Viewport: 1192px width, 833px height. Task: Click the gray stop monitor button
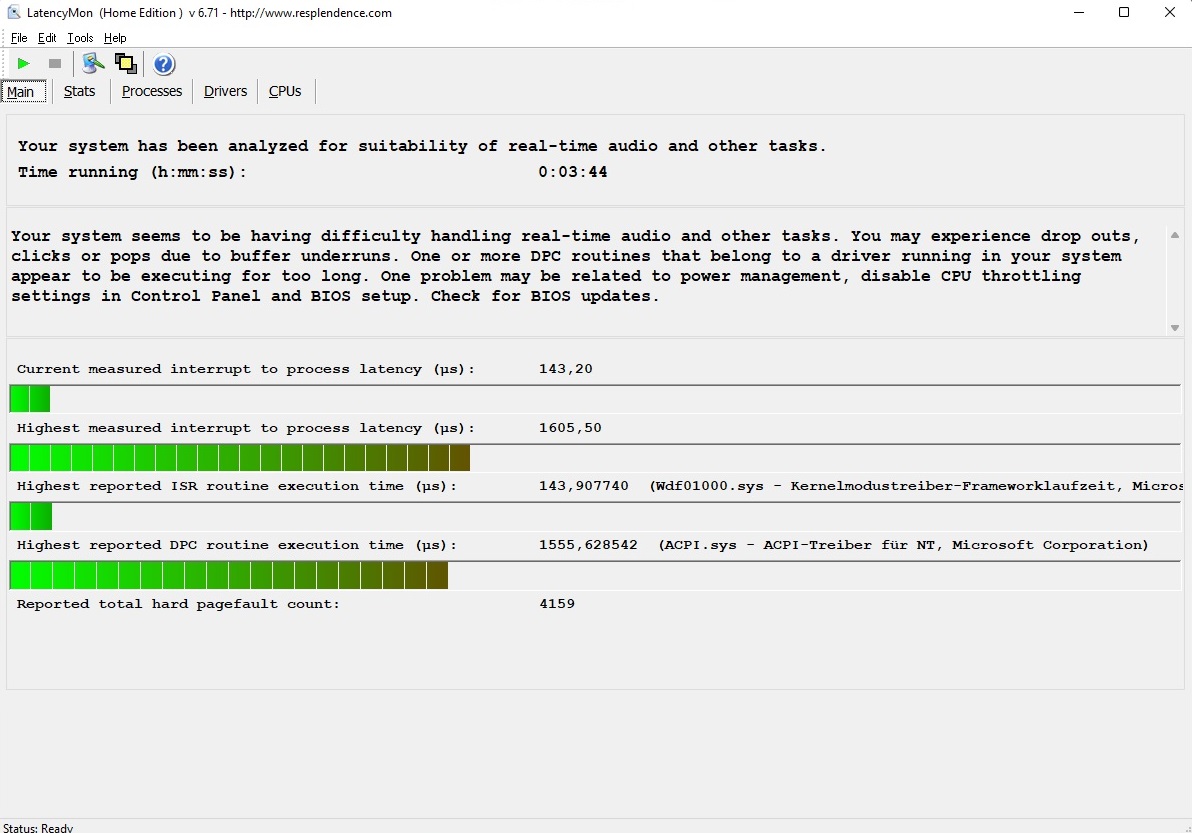55,64
